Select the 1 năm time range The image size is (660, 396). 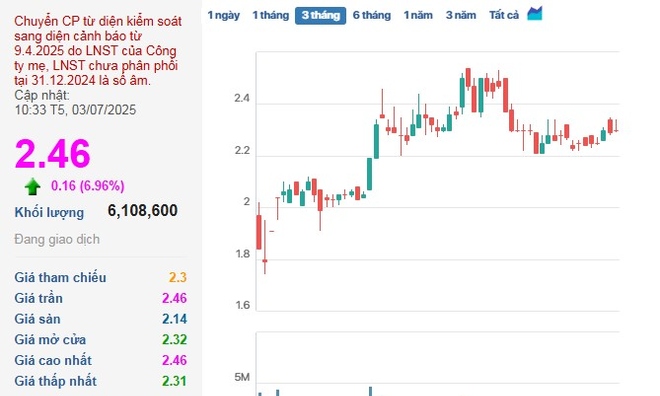pyautogui.click(x=418, y=16)
